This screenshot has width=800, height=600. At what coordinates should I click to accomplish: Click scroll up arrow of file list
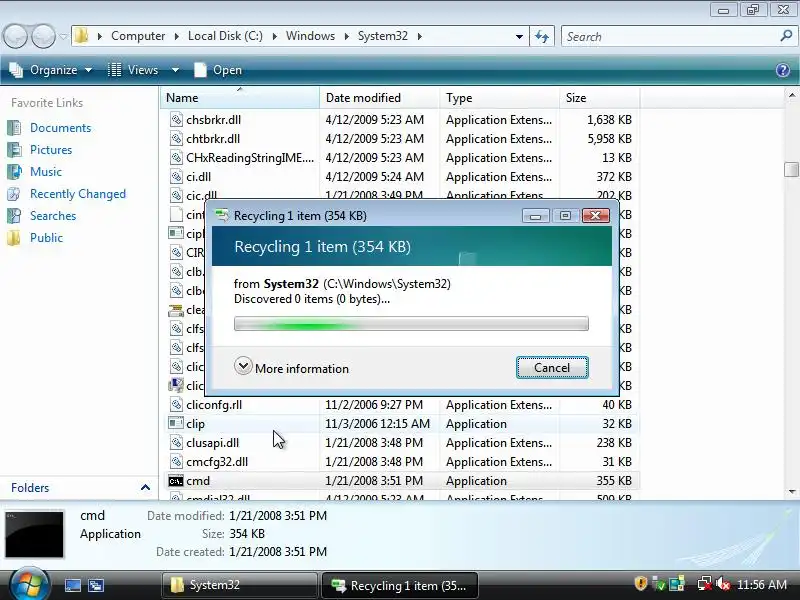(792, 95)
